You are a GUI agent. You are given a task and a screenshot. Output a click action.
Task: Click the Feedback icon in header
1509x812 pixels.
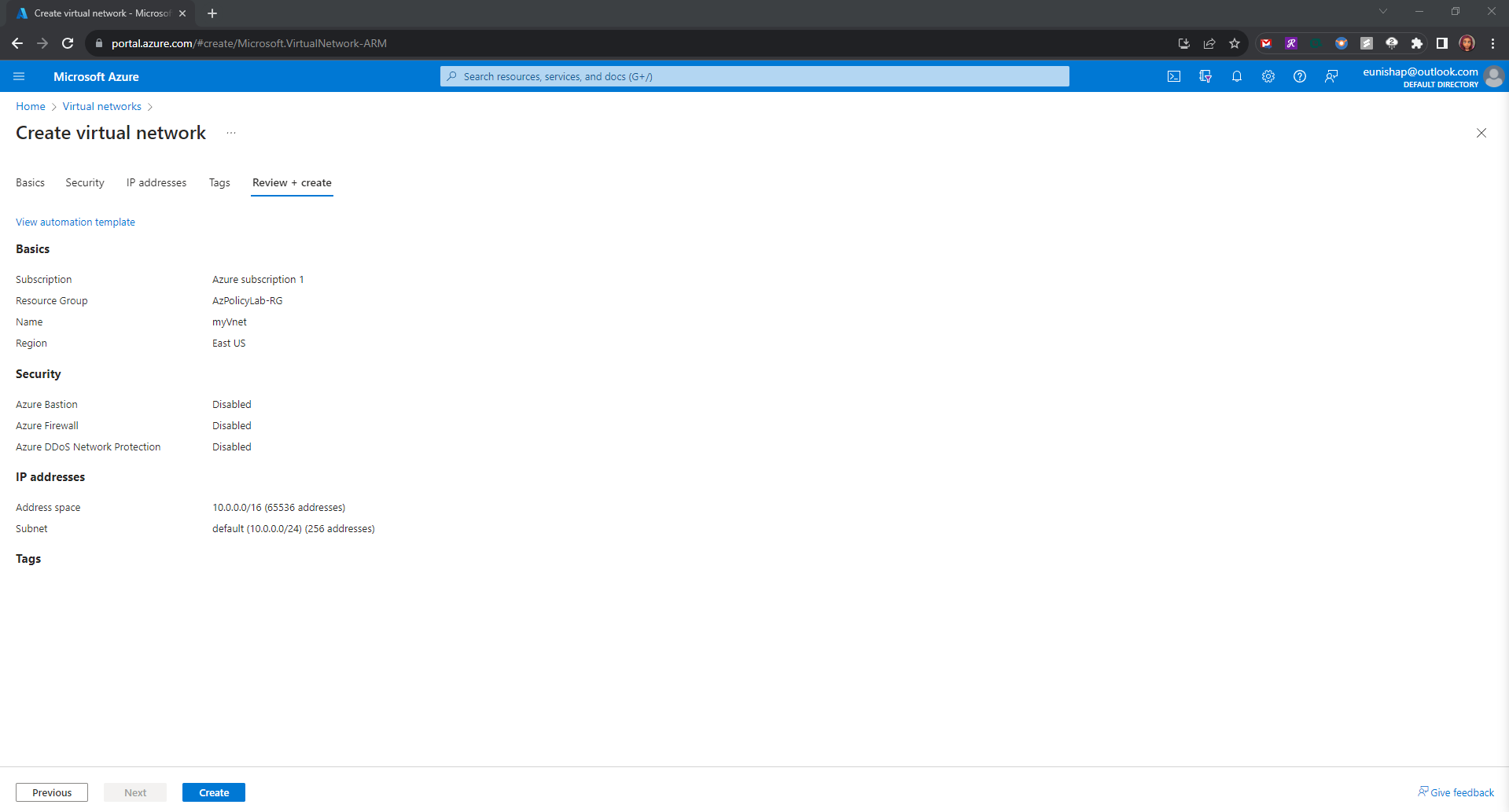click(1331, 76)
